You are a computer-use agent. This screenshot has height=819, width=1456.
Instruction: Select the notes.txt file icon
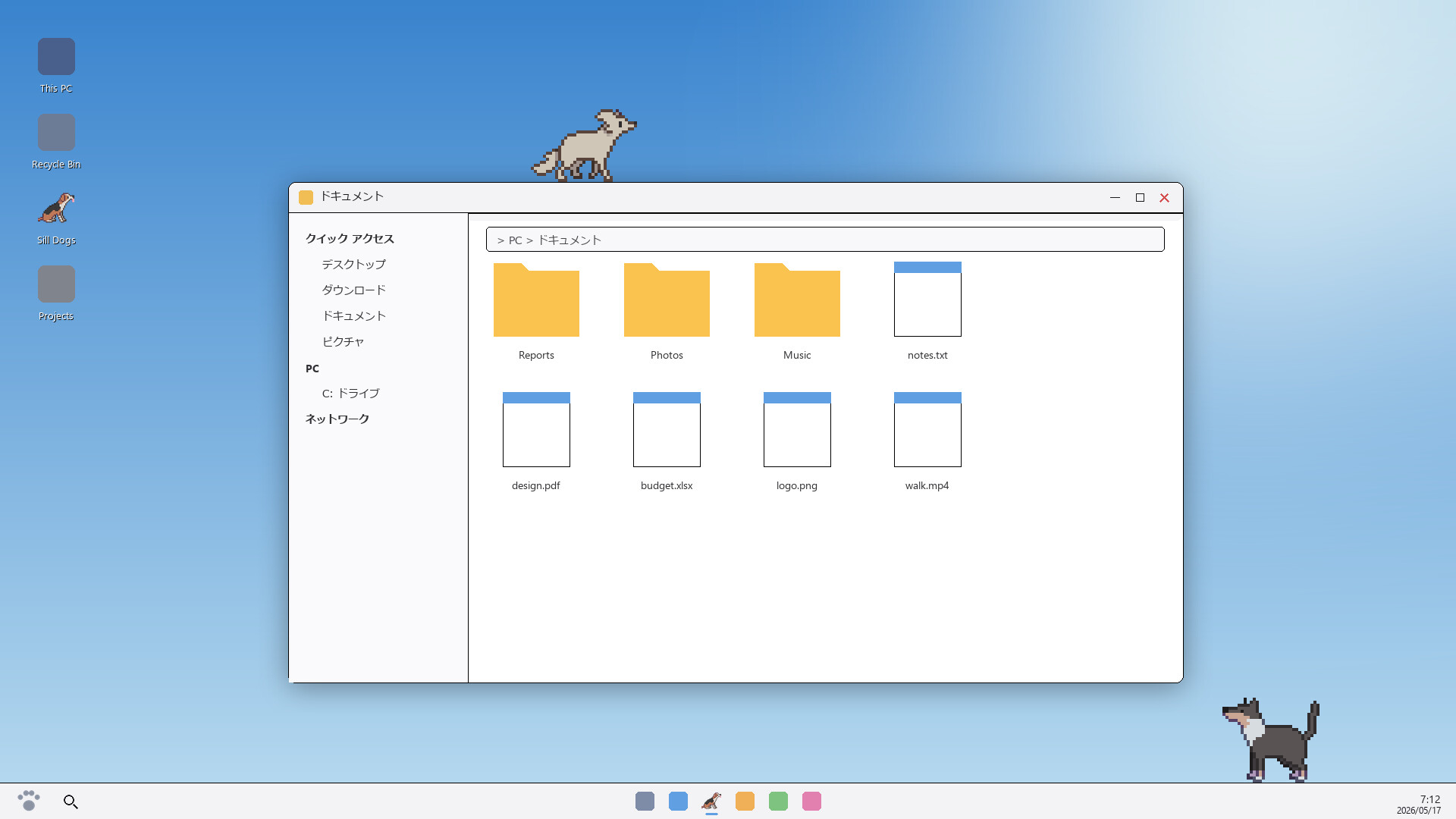click(927, 299)
